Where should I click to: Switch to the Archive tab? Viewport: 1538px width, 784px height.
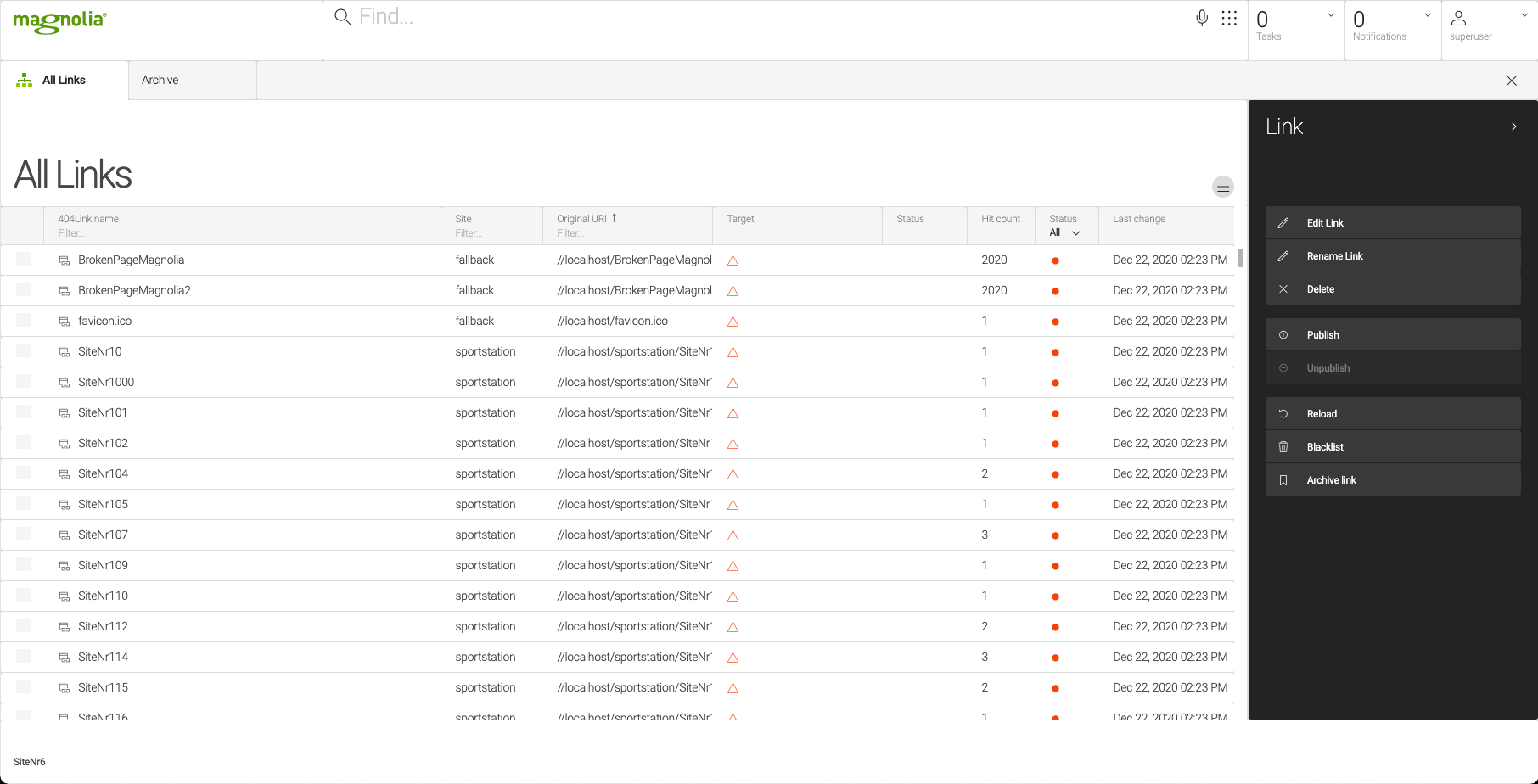click(160, 80)
